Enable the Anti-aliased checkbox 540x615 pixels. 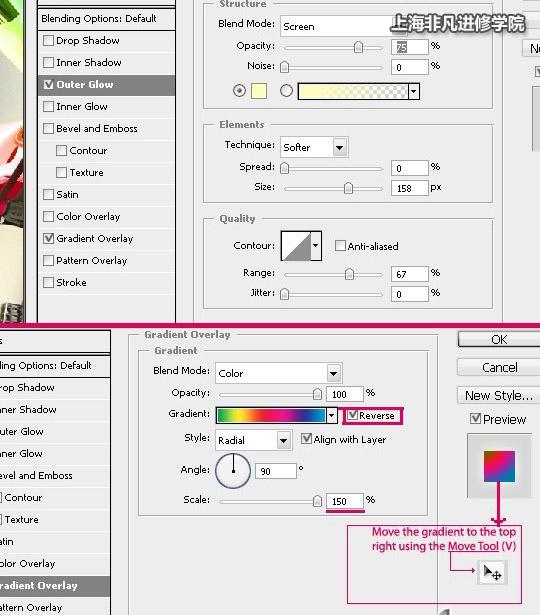(x=340, y=246)
